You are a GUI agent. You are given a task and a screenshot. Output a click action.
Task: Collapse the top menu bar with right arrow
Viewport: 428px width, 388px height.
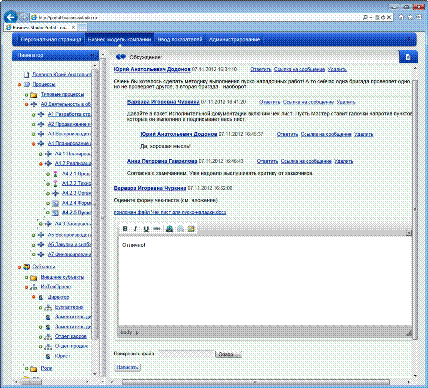pyautogui.click(x=409, y=39)
